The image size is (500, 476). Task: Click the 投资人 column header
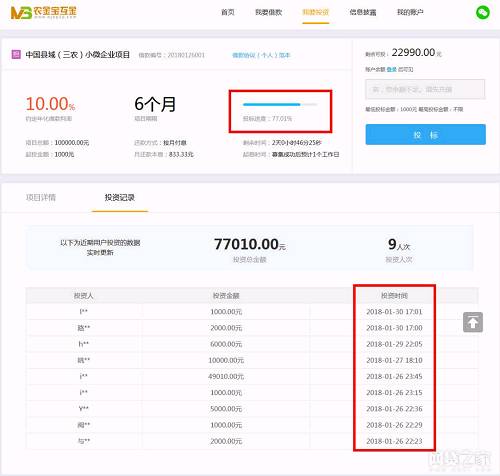[x=83, y=296]
